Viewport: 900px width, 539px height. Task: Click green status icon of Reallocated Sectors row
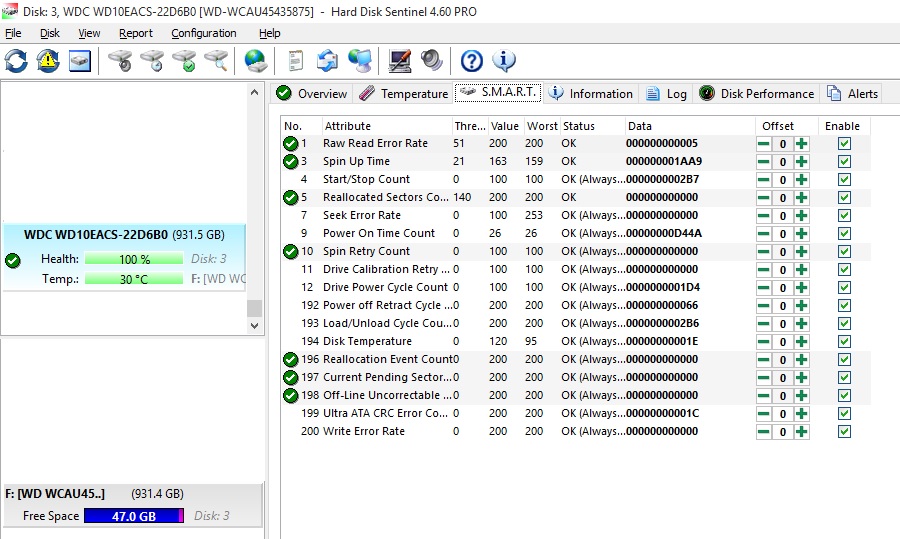pyautogui.click(x=290, y=197)
